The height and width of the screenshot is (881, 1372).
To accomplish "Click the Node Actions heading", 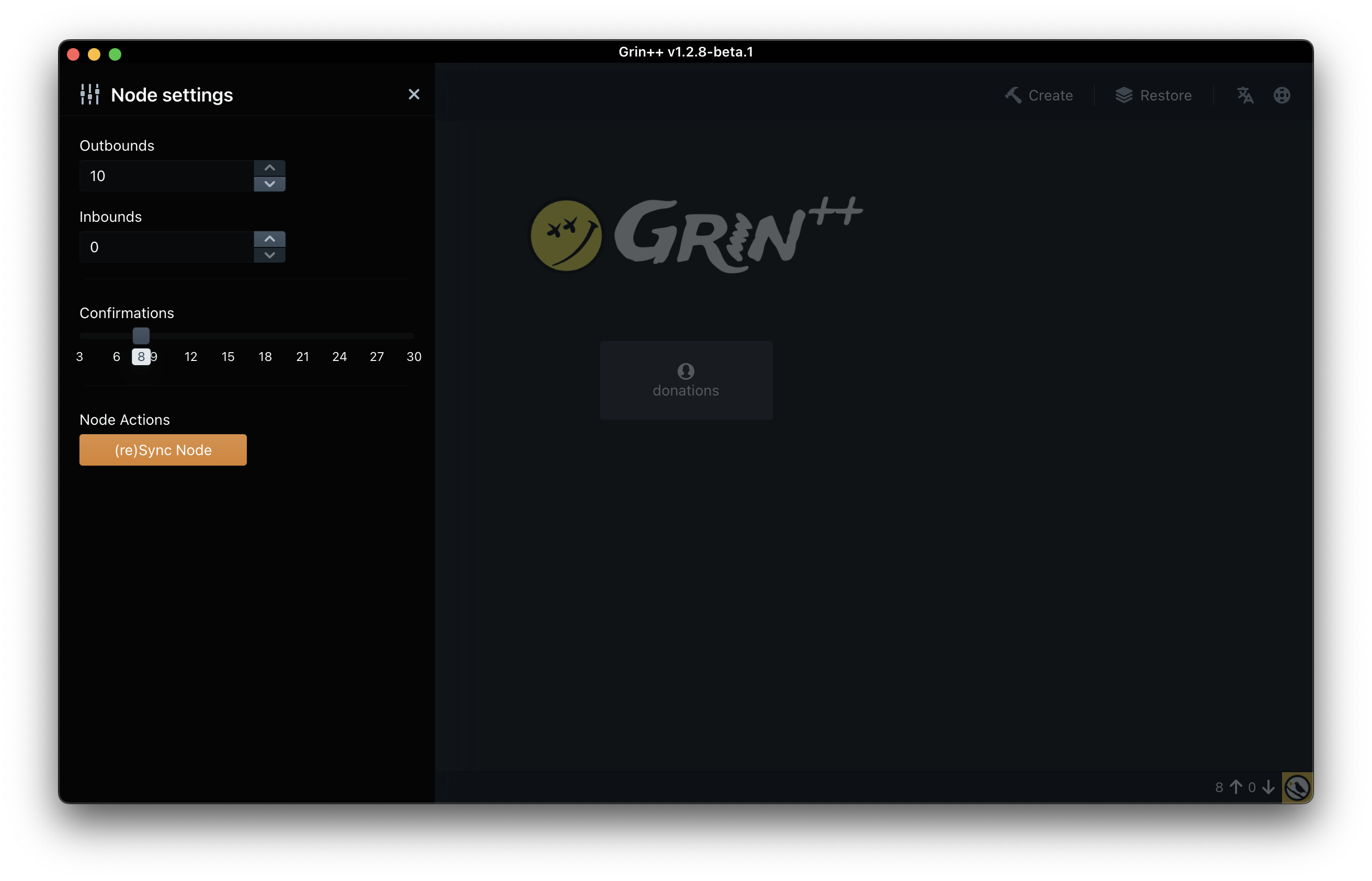I will tap(124, 420).
